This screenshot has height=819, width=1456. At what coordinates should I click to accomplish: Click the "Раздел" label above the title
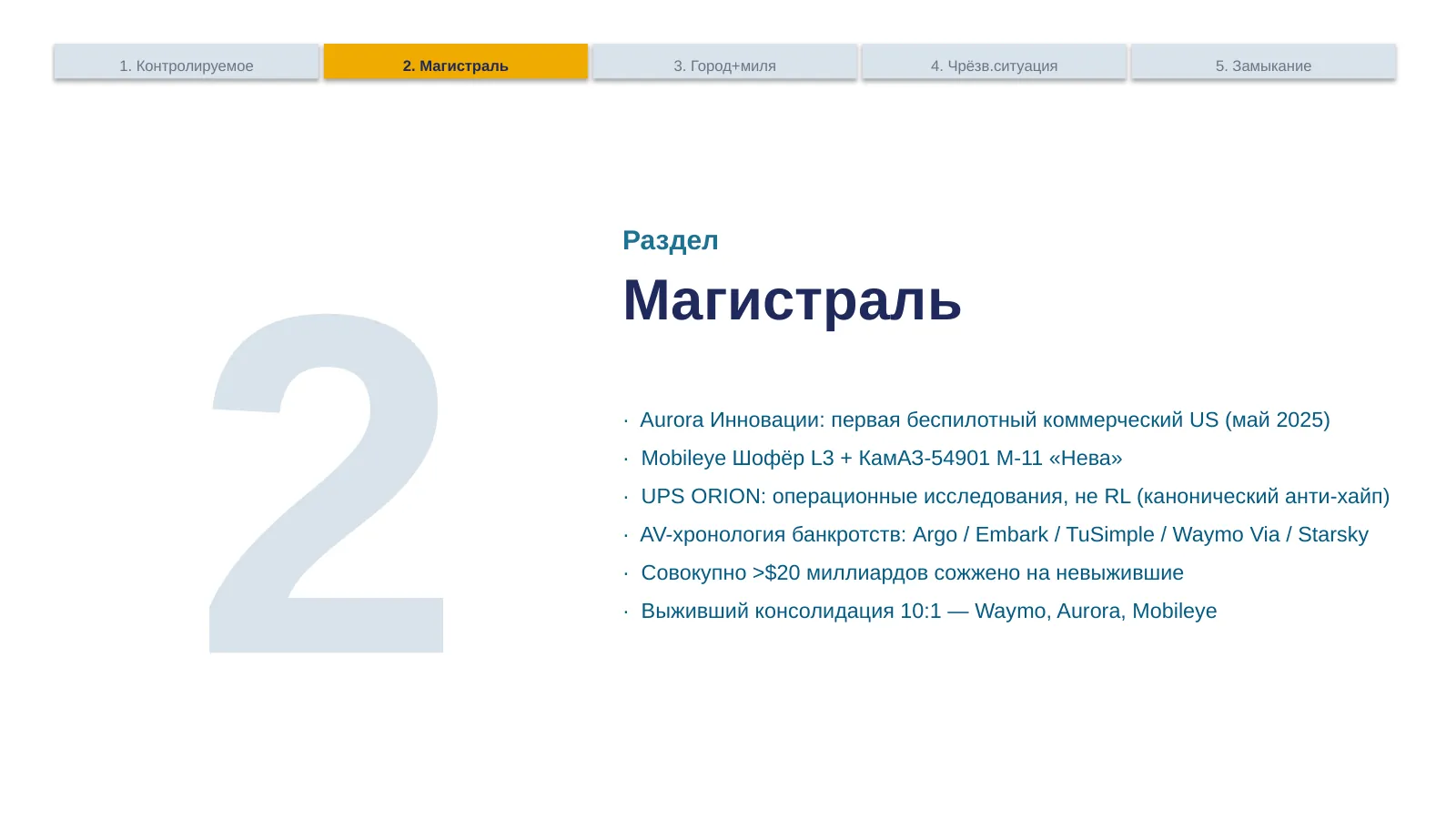click(671, 240)
